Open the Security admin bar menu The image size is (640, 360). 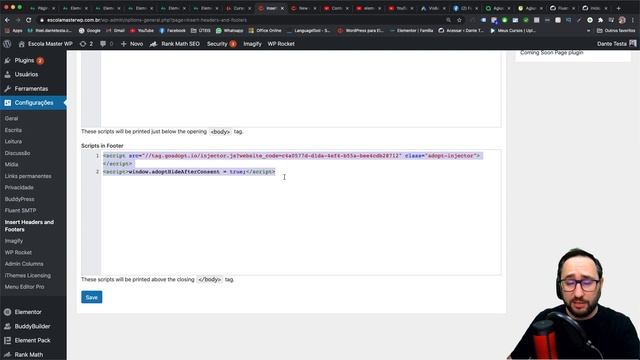click(x=221, y=44)
